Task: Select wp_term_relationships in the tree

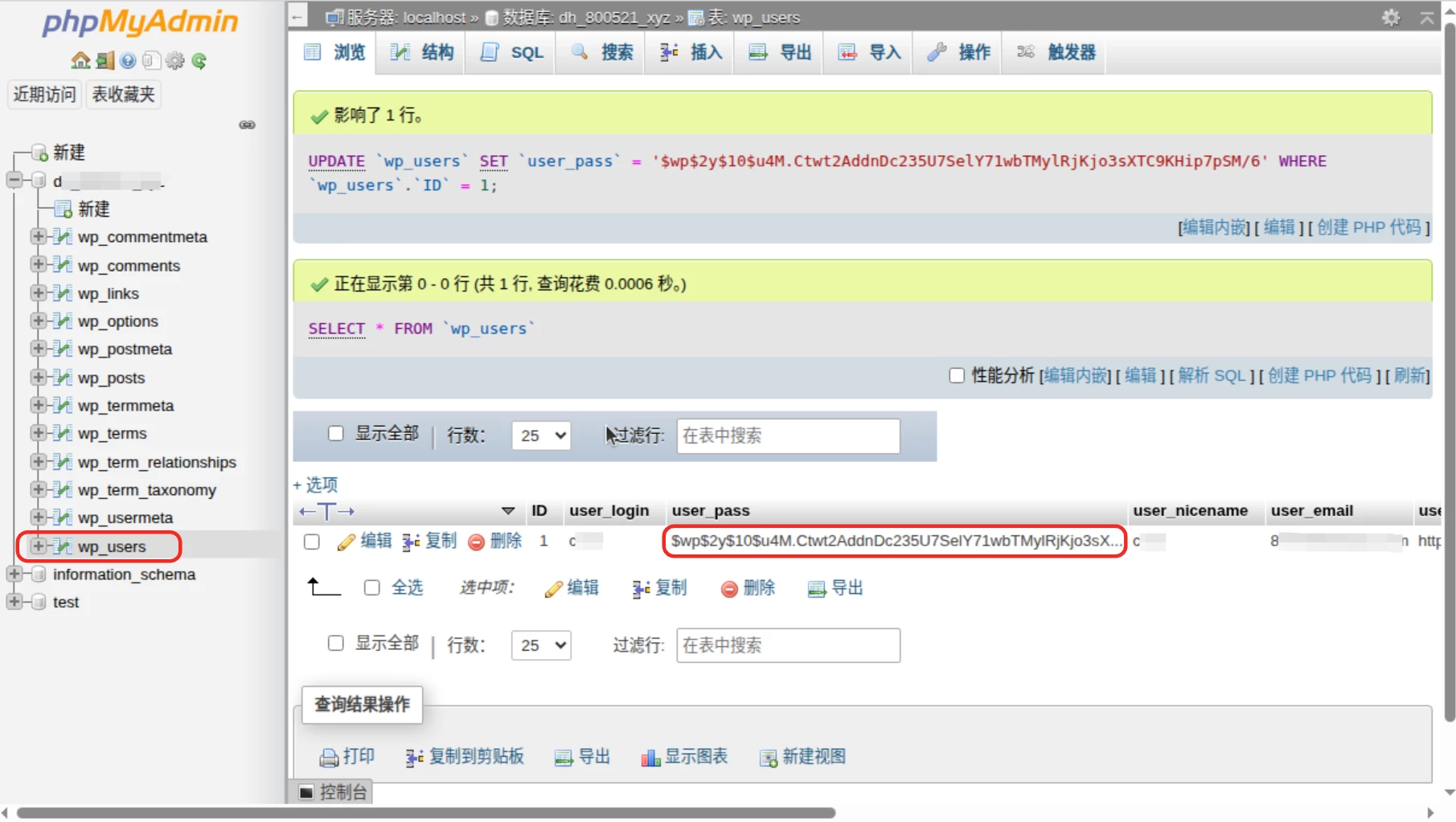Action: pyautogui.click(x=157, y=462)
